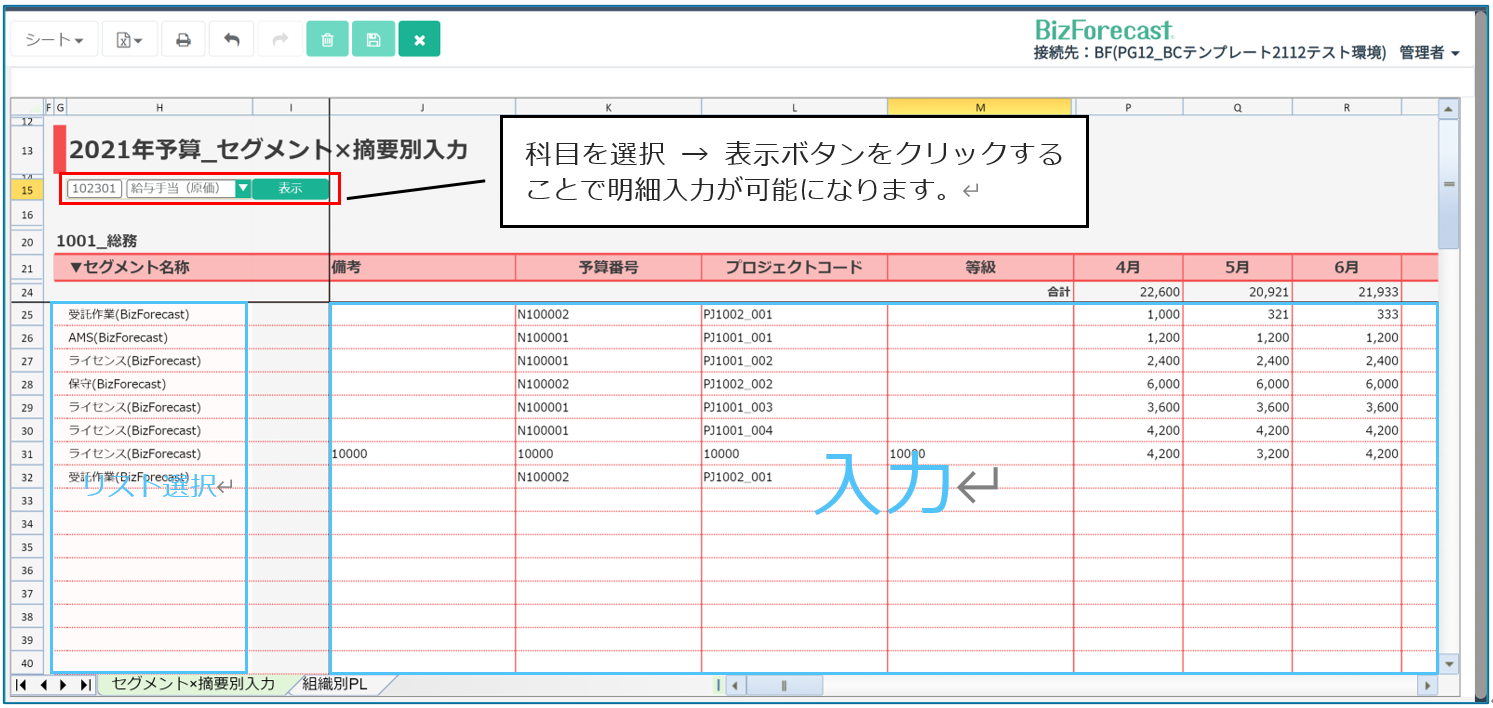Image resolution: width=1493 pixels, height=708 pixels.
Task: Select column M header
Action: (x=979, y=107)
